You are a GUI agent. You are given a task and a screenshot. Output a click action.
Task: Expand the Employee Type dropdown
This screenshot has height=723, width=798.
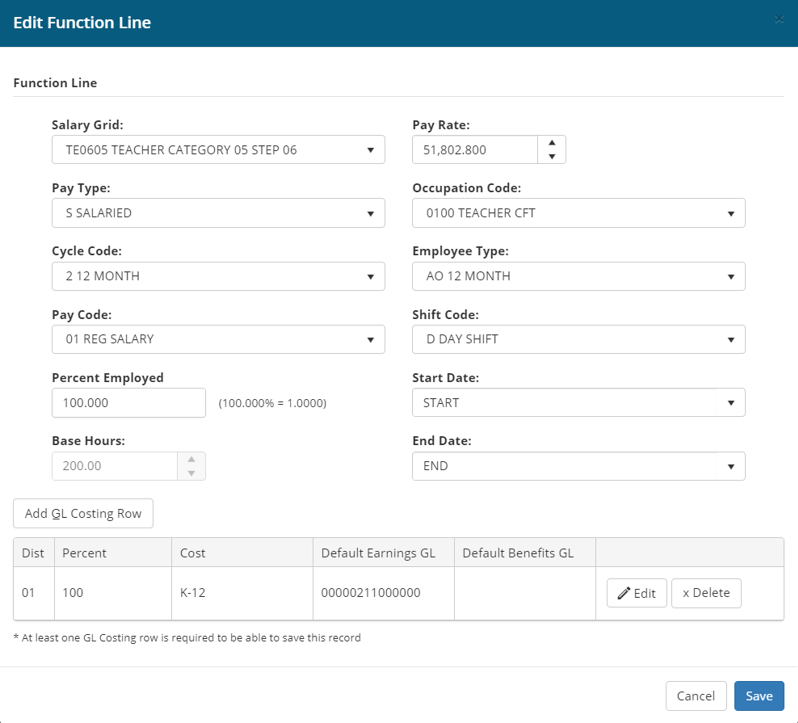coord(578,276)
